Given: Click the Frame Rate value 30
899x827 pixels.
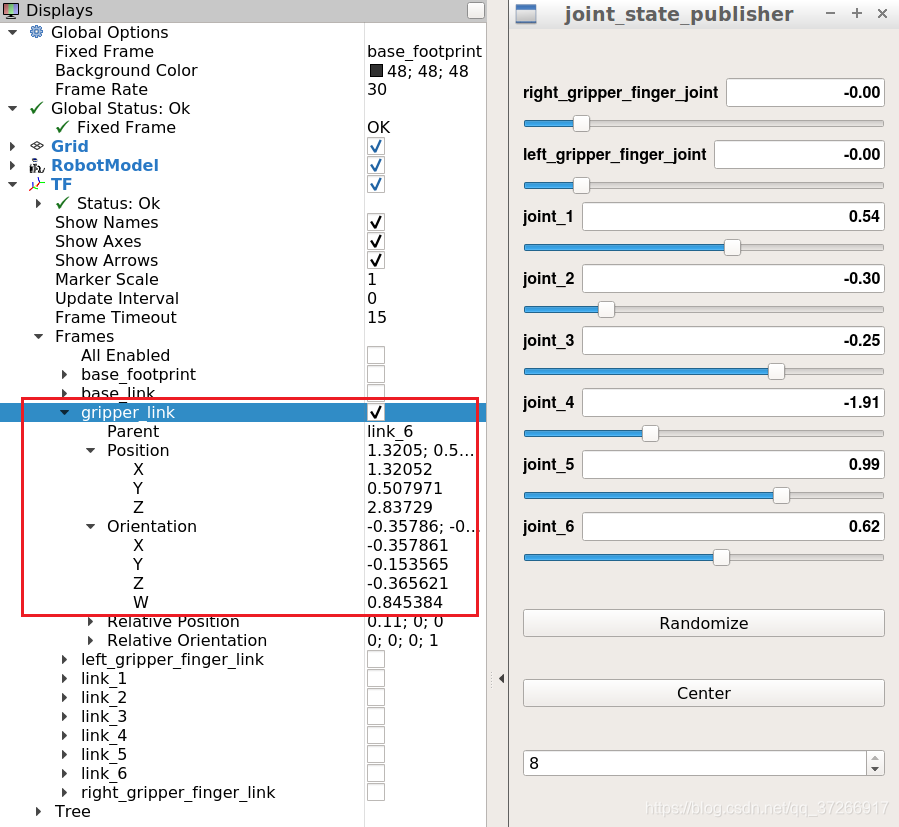Looking at the screenshot, I should 377,89.
